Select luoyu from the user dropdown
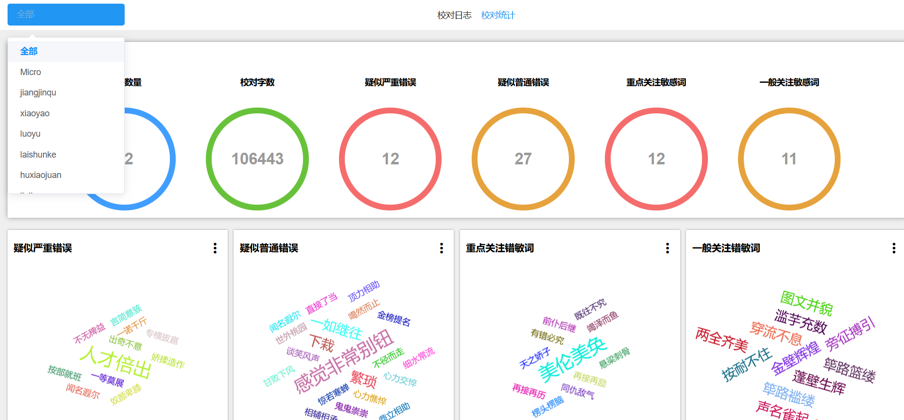Viewport: 904px width, 420px height. (x=31, y=134)
